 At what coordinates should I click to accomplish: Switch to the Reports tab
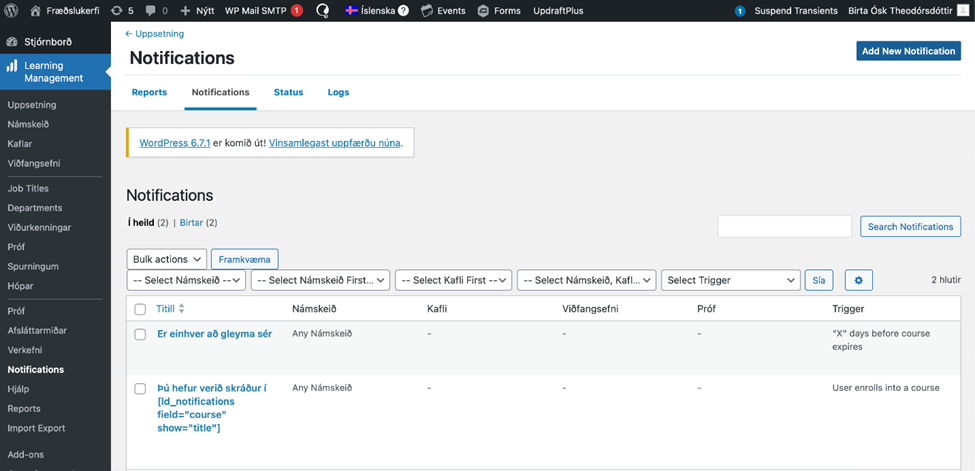(x=149, y=92)
